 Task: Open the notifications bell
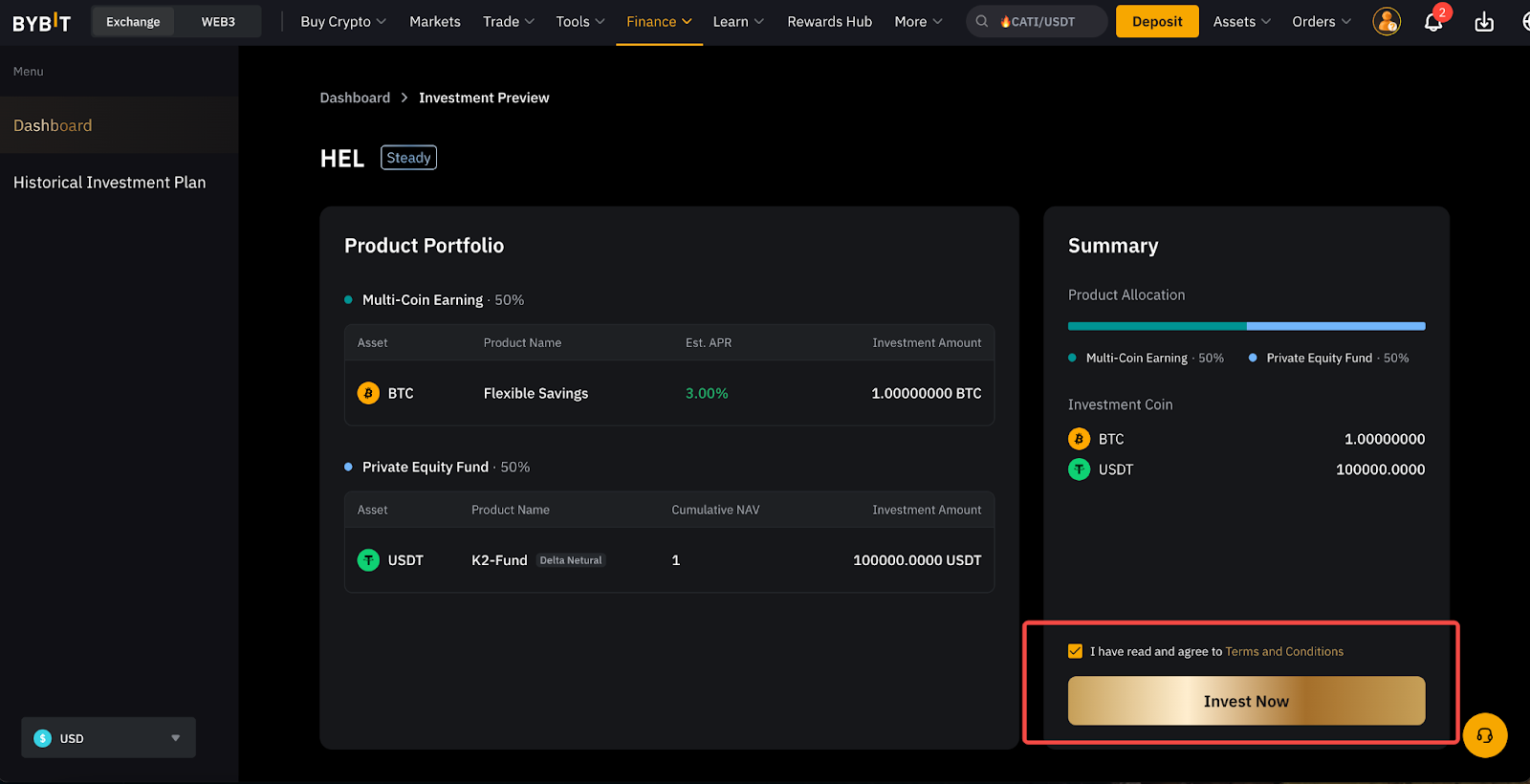click(1432, 22)
